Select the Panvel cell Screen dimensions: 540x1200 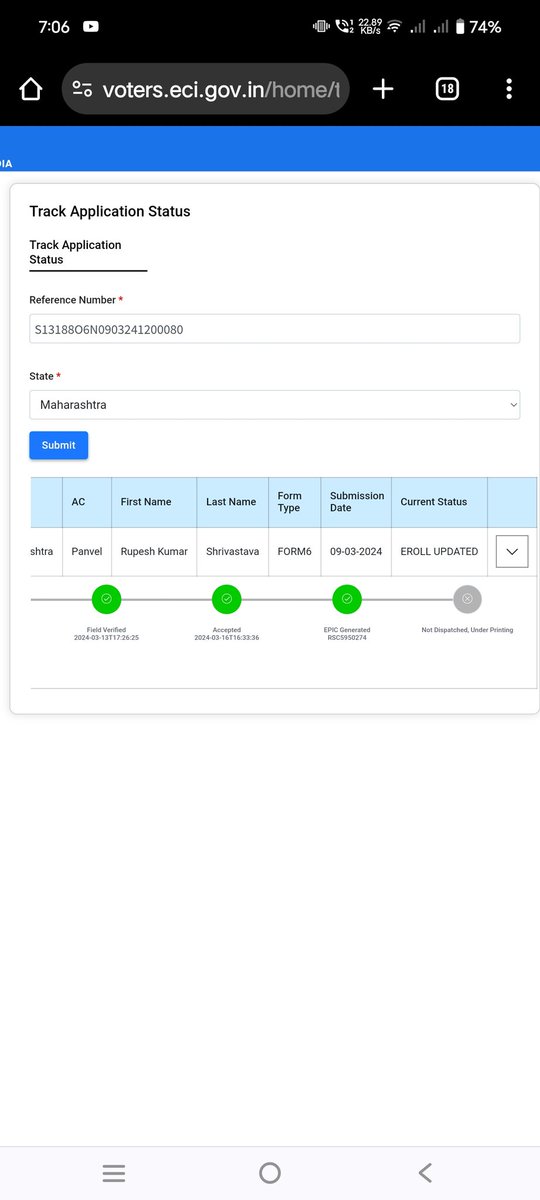[x=86, y=551]
